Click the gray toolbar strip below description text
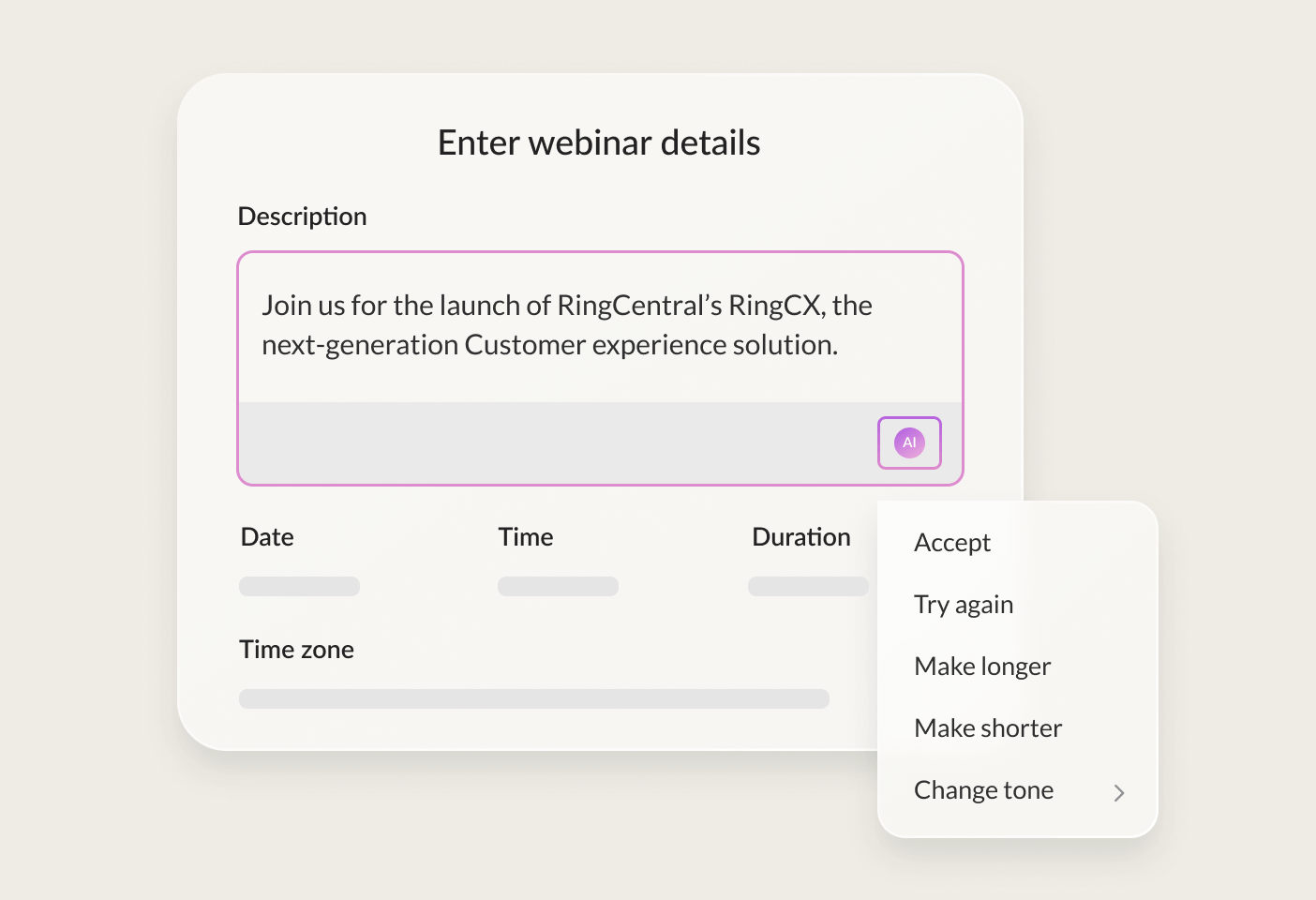The width and height of the screenshot is (1316, 900). [x=553, y=442]
